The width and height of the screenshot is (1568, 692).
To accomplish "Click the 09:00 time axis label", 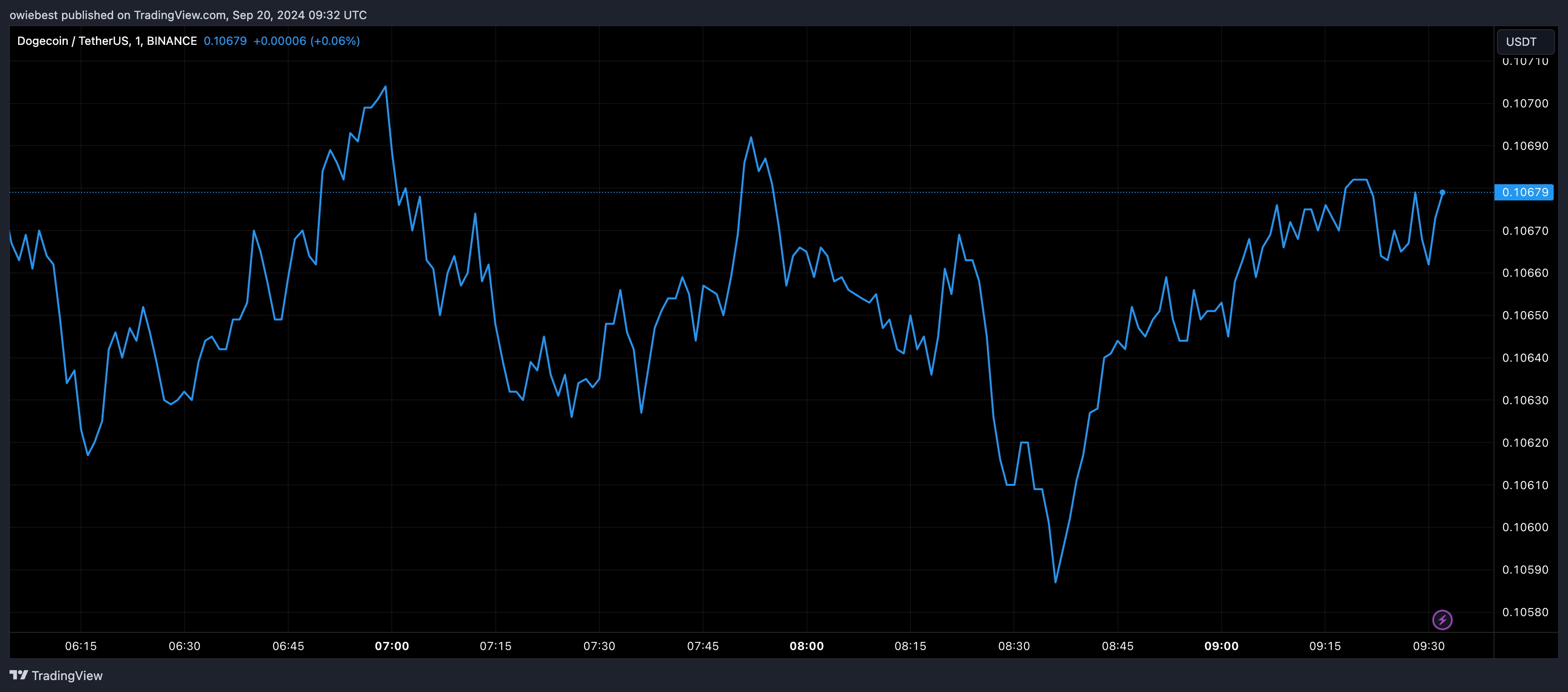I will pyautogui.click(x=1221, y=646).
